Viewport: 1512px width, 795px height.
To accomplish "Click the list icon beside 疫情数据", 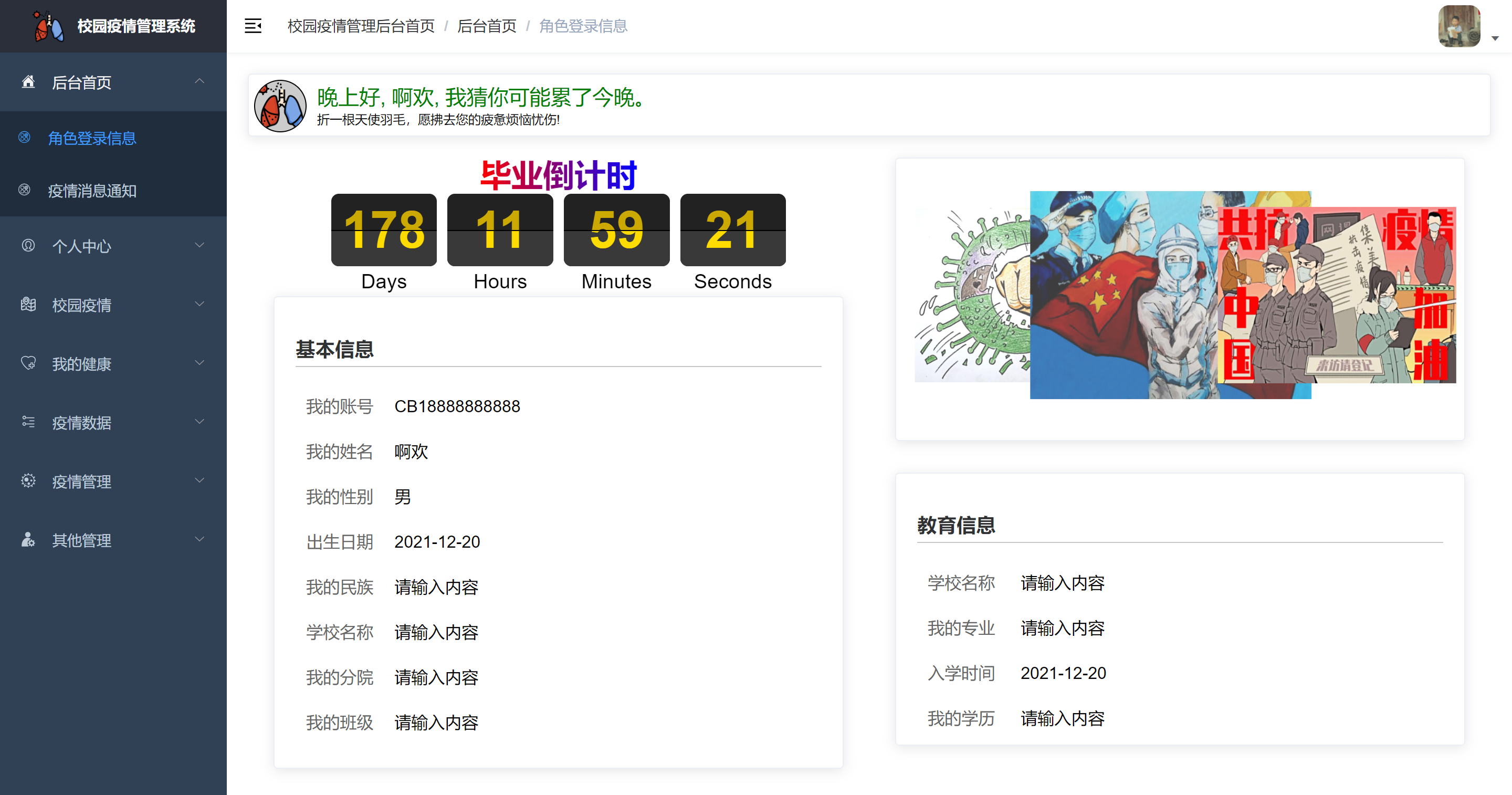I will click(28, 422).
